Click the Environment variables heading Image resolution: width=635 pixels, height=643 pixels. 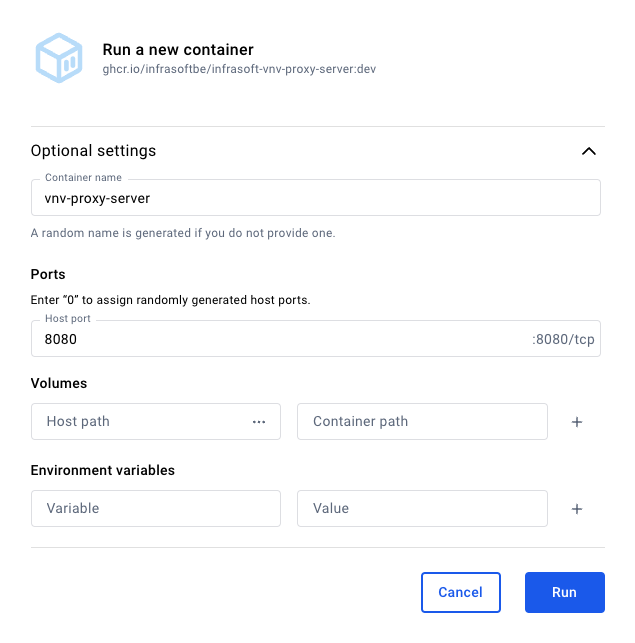pos(103,470)
